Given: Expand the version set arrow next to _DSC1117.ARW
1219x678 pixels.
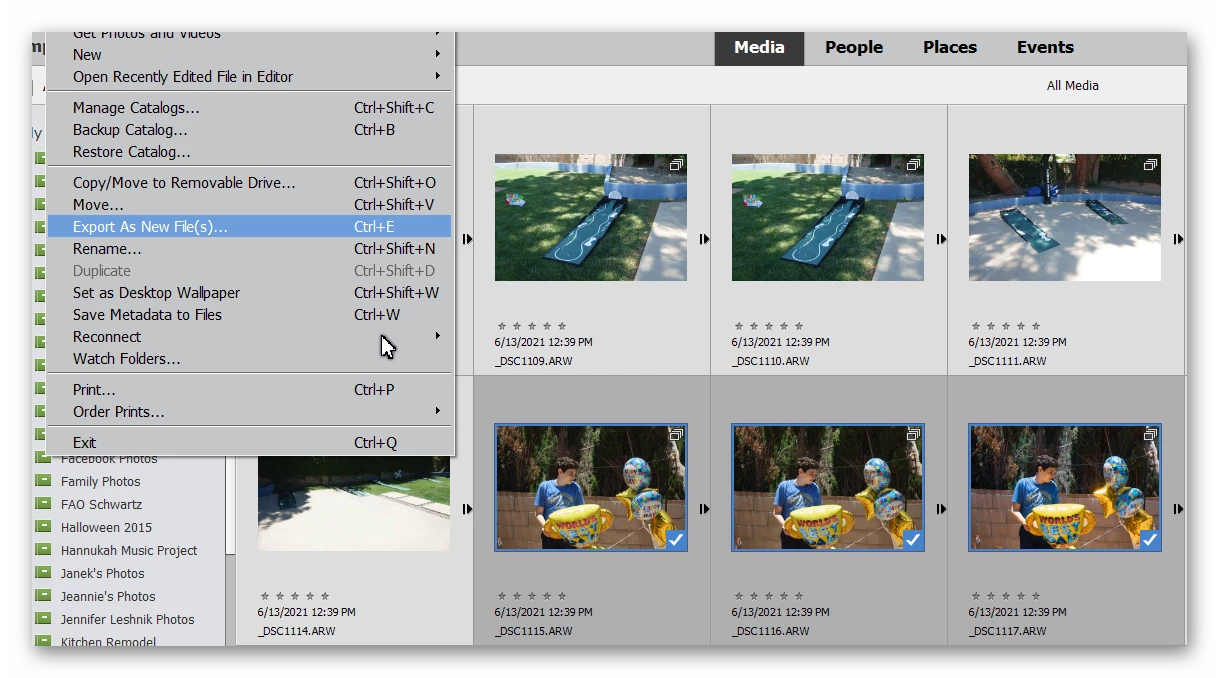Looking at the screenshot, I should 1178,509.
